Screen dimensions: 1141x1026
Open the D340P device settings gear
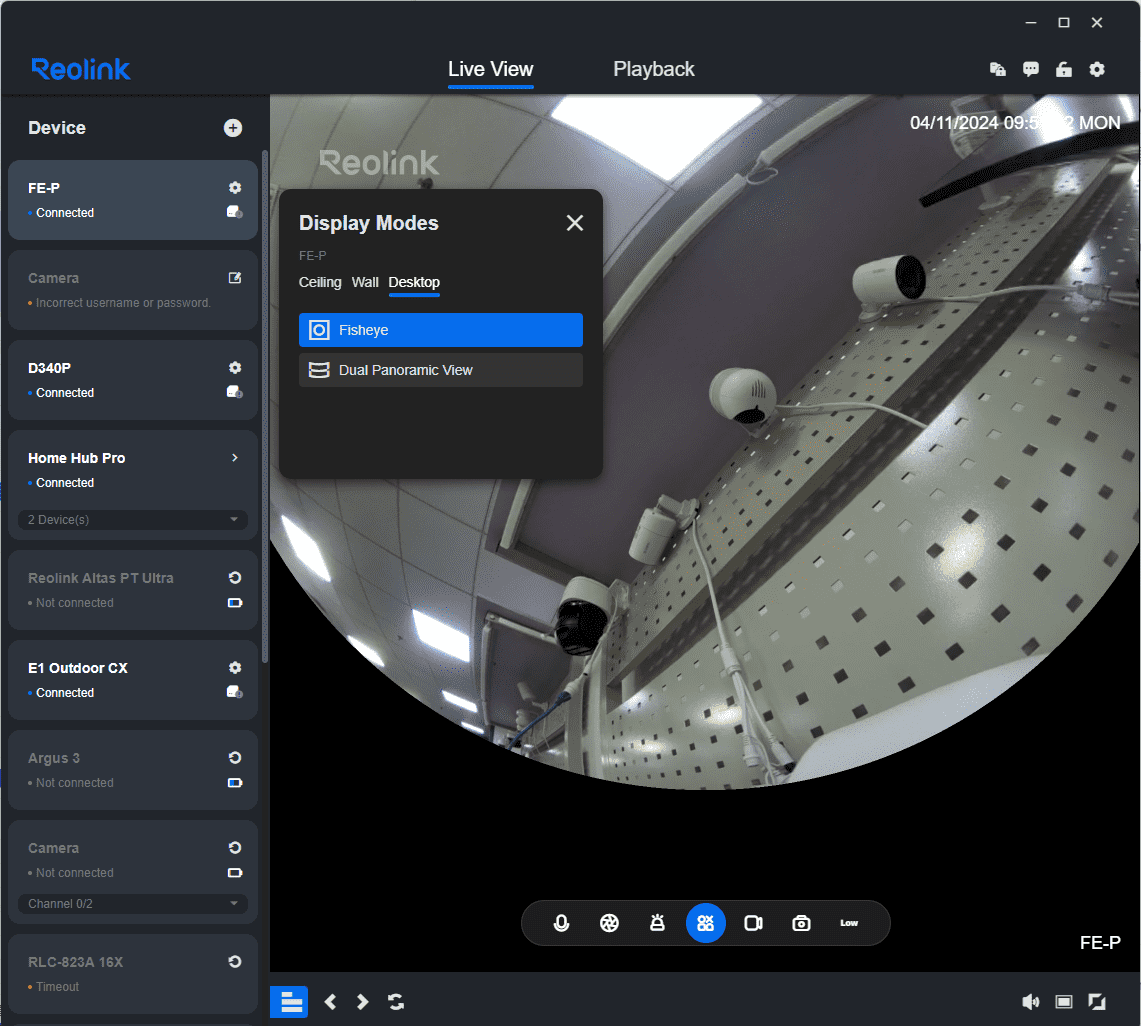(235, 367)
